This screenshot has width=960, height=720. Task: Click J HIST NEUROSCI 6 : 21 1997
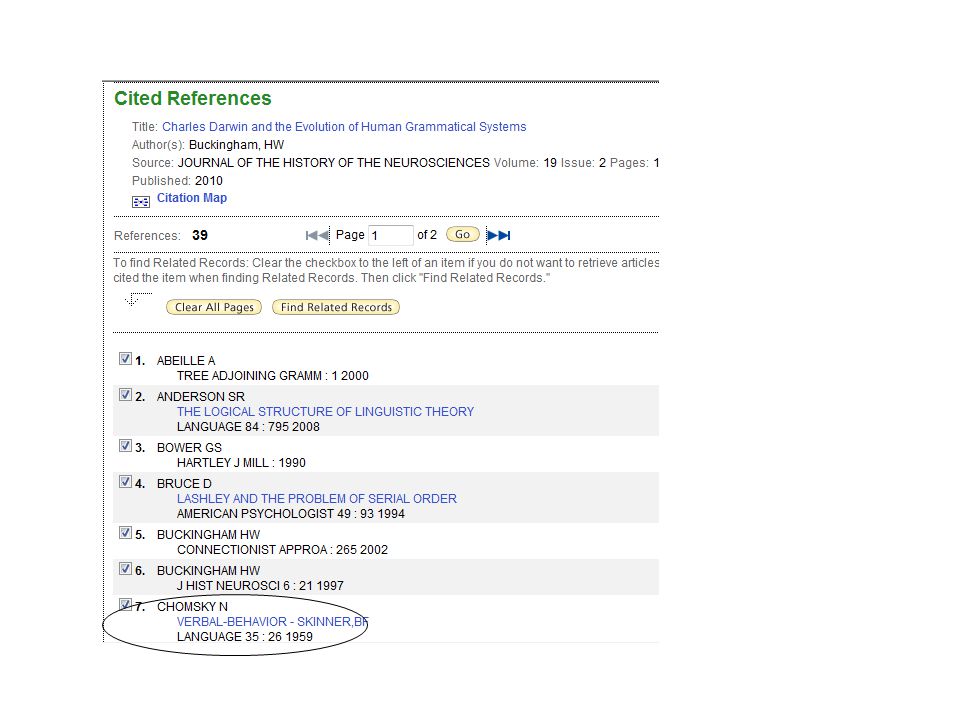point(260,586)
